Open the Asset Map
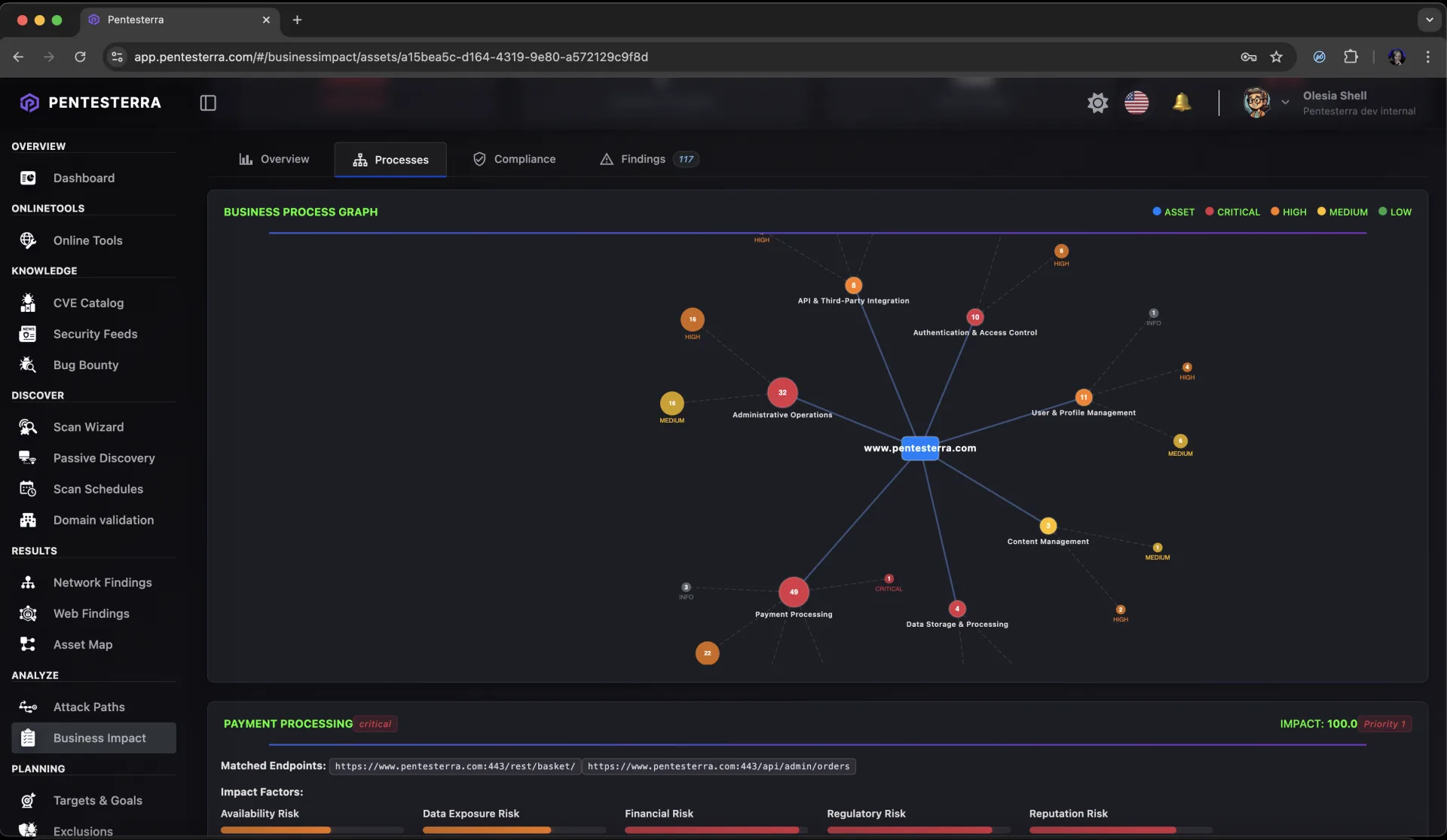Viewport: 1447px width, 840px height. [82, 644]
